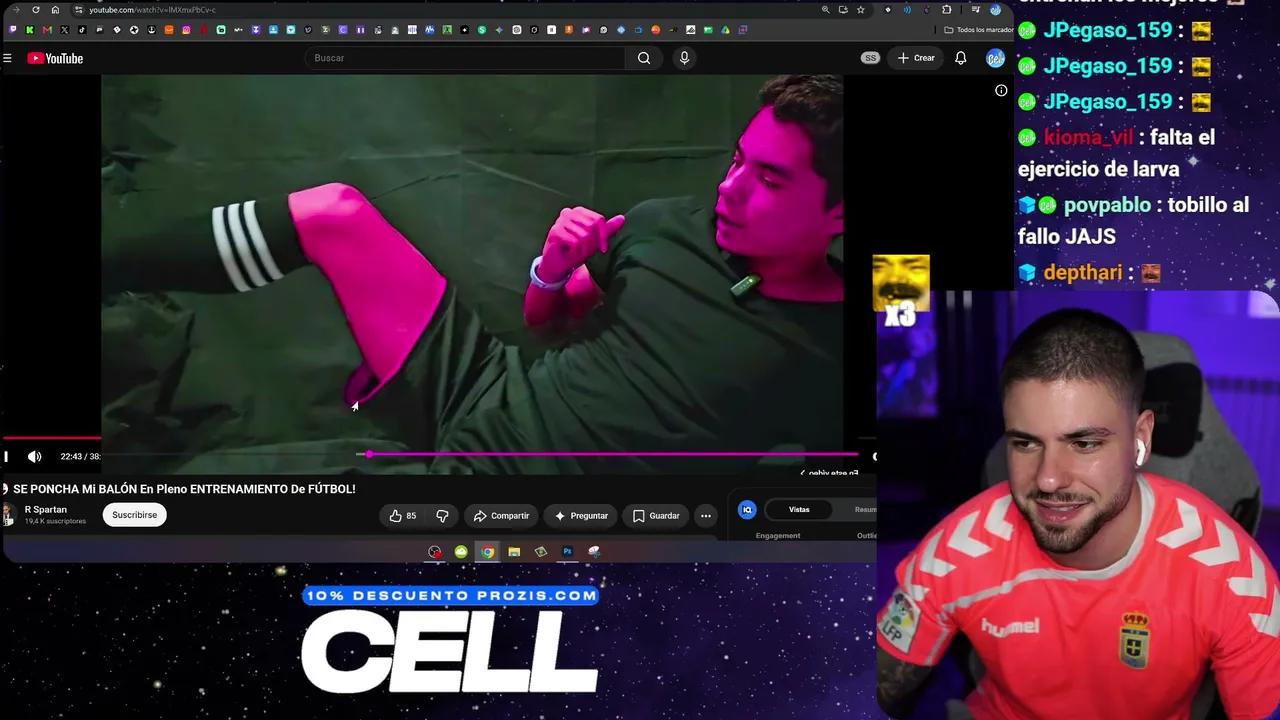
Task: Open Todos los marcadores folder
Action: (x=979, y=30)
